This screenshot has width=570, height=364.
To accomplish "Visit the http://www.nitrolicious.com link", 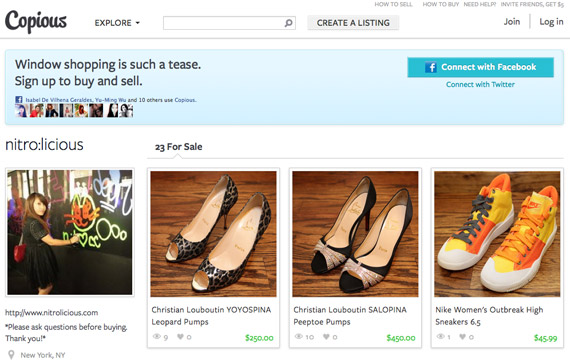I will pyautogui.click(x=52, y=313).
